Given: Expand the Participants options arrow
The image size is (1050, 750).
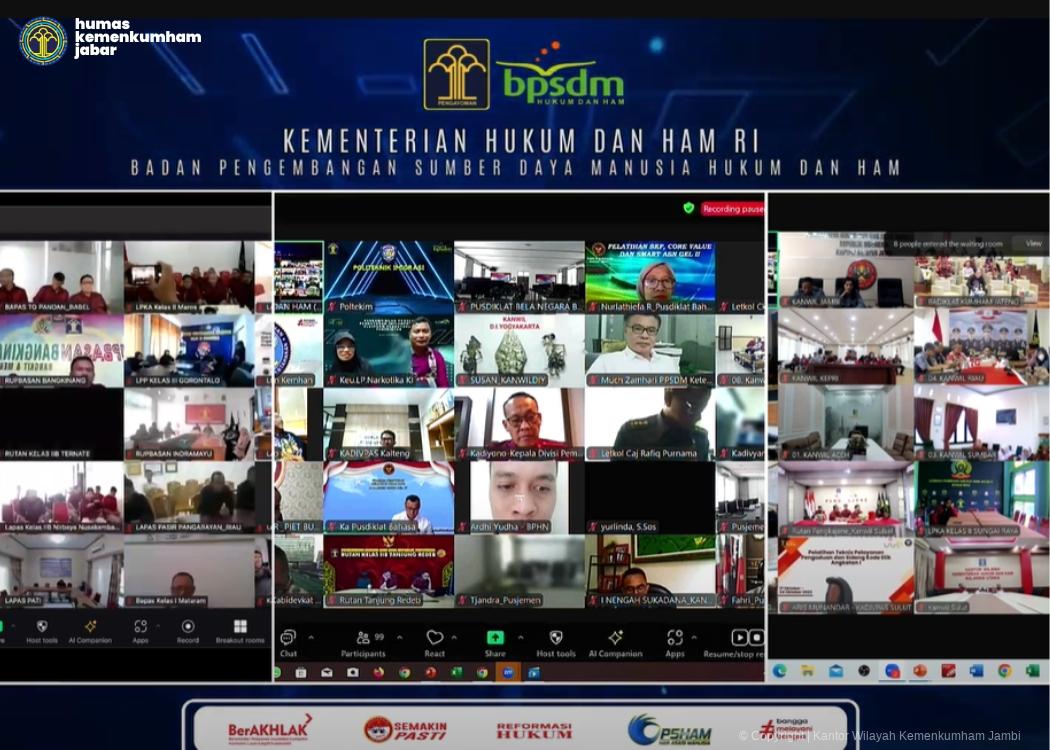Looking at the screenshot, I should coord(400,637).
